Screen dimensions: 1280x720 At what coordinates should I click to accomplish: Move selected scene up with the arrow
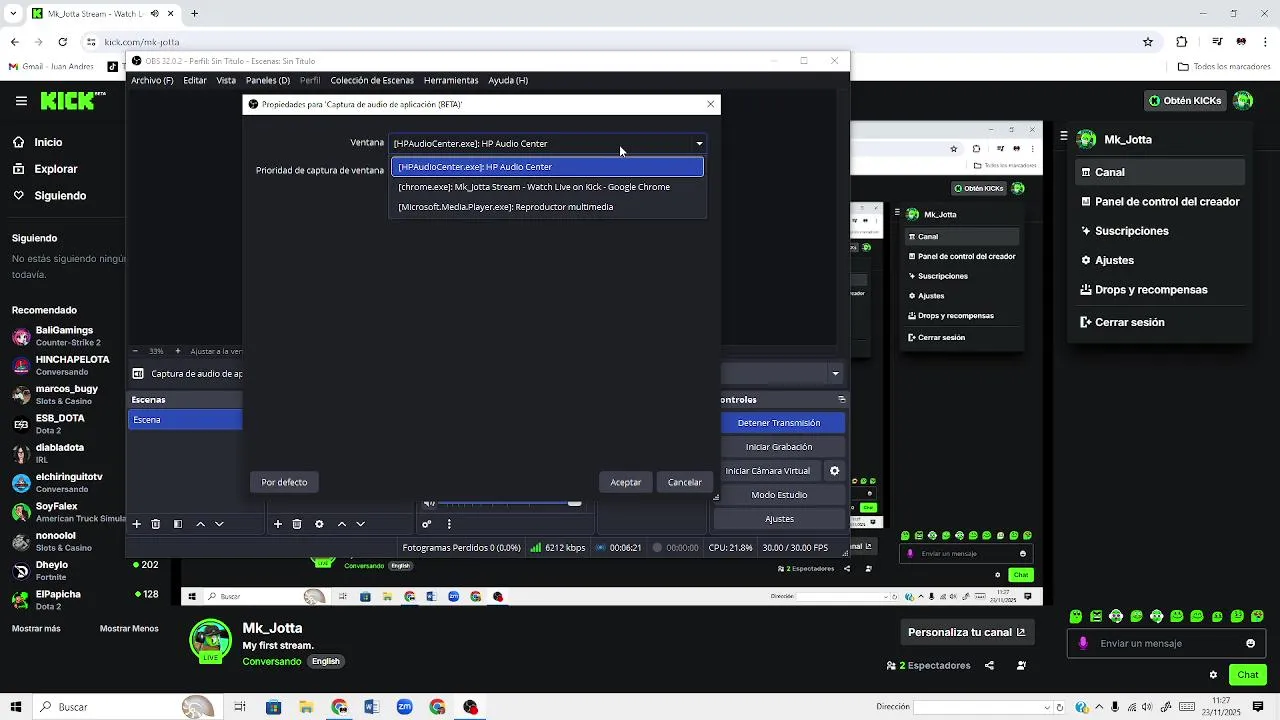(x=200, y=524)
